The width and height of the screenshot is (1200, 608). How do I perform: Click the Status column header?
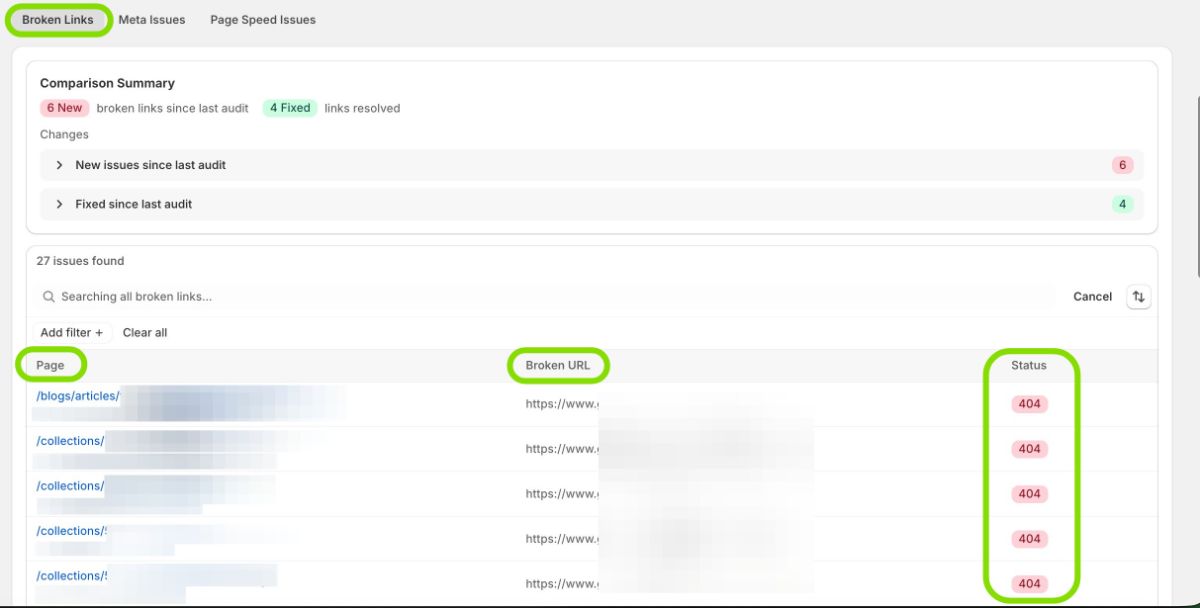[x=1028, y=365]
